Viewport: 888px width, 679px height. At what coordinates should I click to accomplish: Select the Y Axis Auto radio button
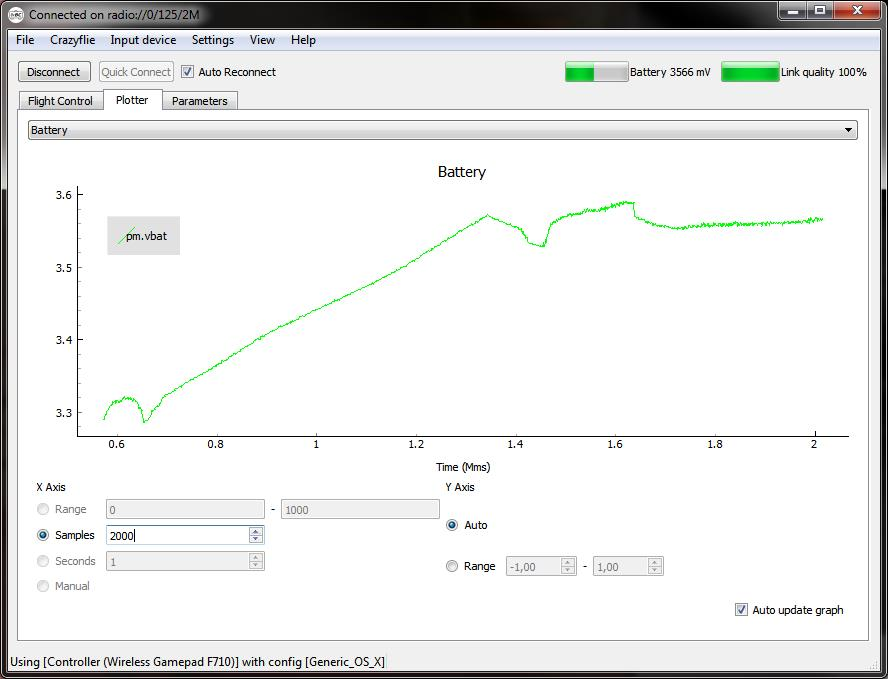(452, 525)
